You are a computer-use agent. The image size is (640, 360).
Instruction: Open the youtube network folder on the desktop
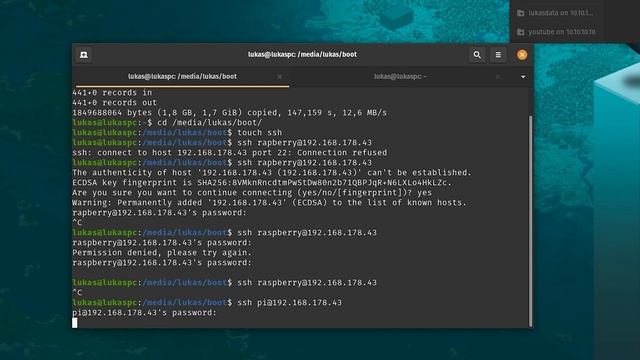[x=556, y=32]
